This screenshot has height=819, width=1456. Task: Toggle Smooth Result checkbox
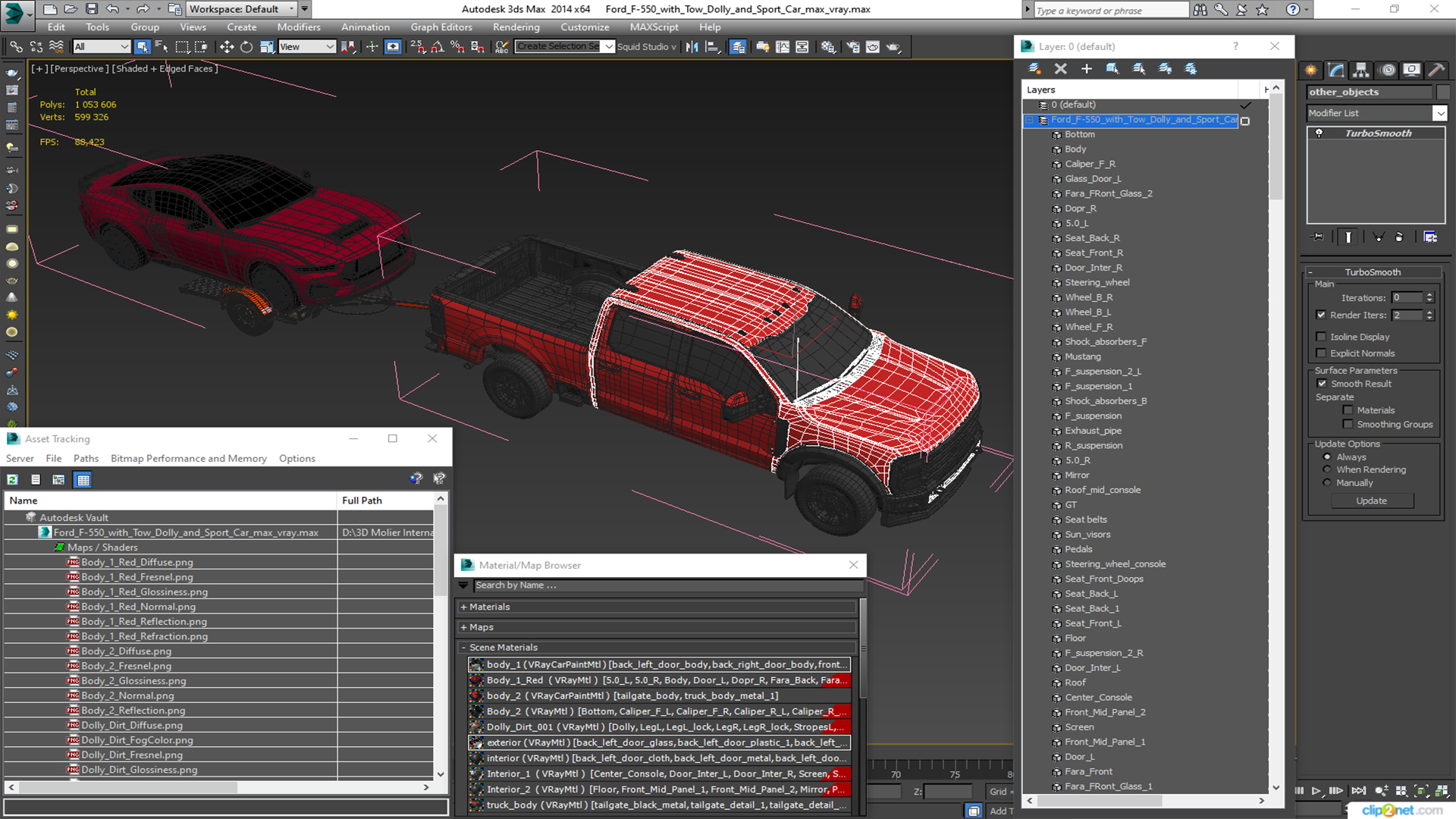click(x=1322, y=384)
